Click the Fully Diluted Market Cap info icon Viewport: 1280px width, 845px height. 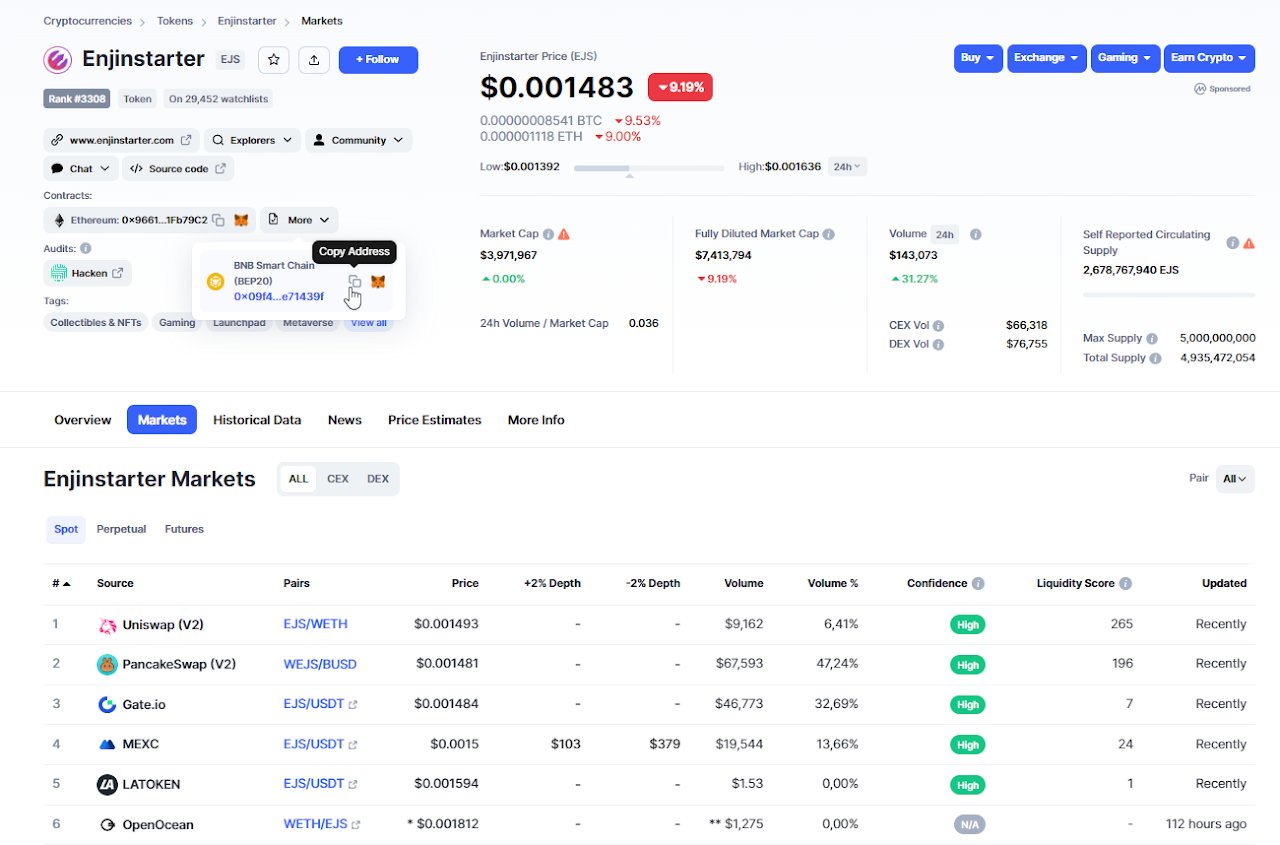(x=828, y=234)
